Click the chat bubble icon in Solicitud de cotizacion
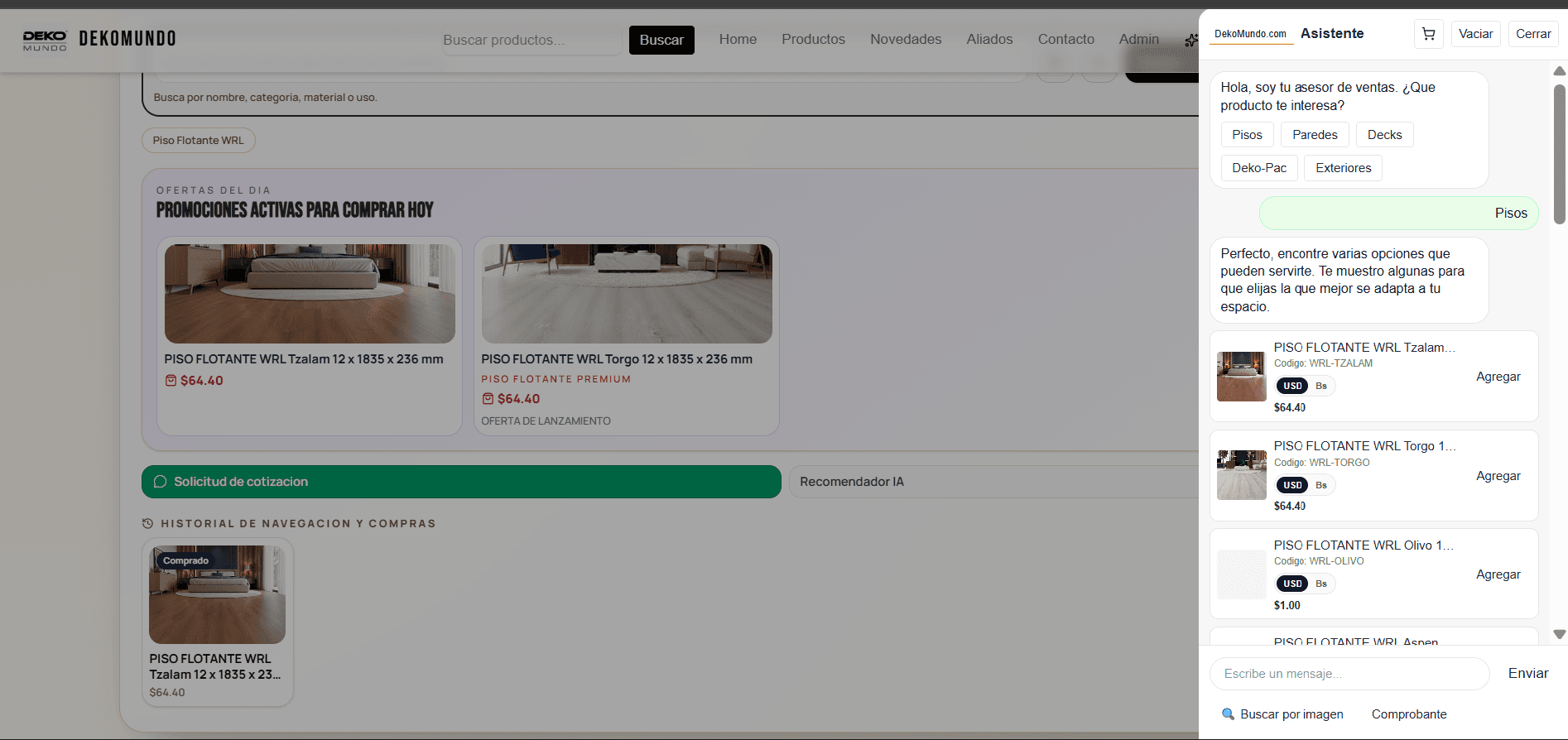 (x=160, y=482)
